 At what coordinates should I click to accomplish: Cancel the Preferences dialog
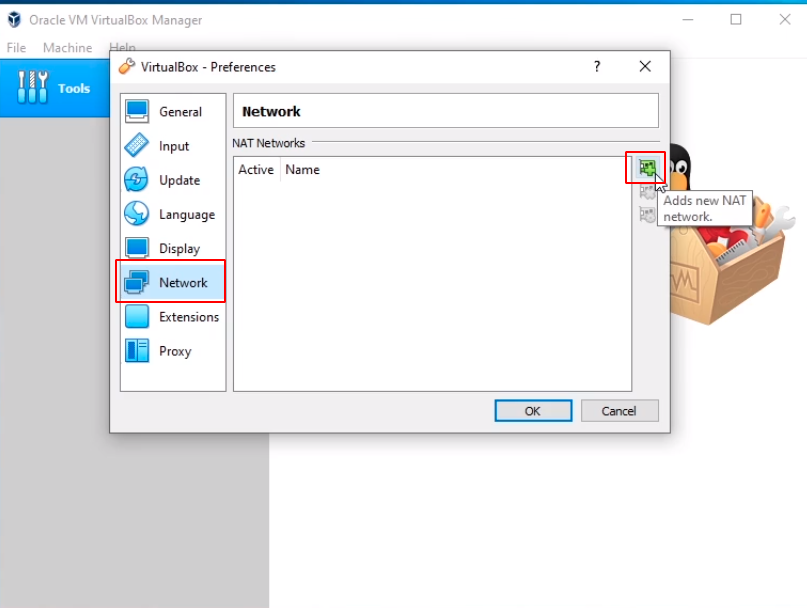point(619,411)
